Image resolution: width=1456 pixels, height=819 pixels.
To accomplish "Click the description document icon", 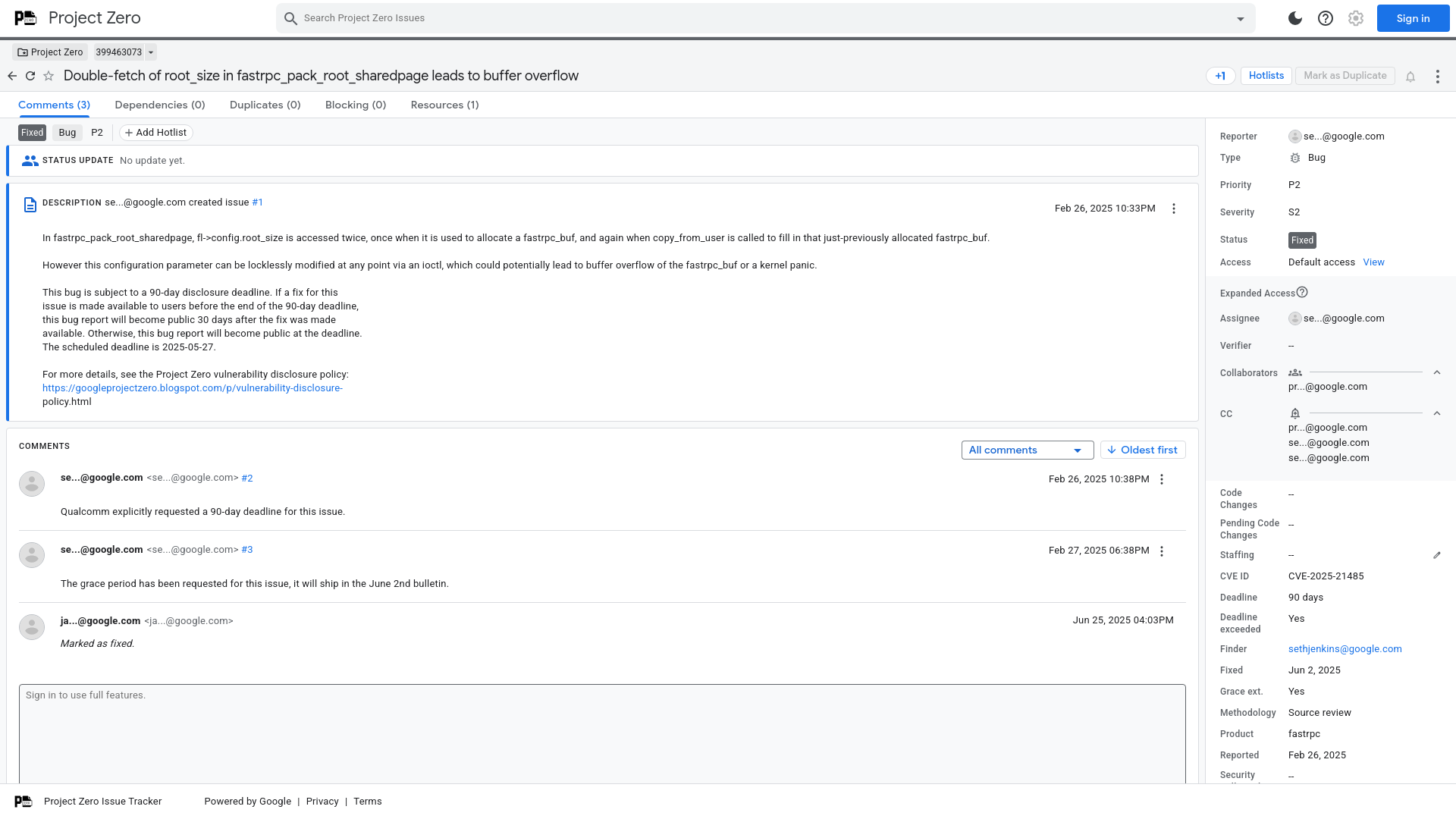I will (30, 205).
